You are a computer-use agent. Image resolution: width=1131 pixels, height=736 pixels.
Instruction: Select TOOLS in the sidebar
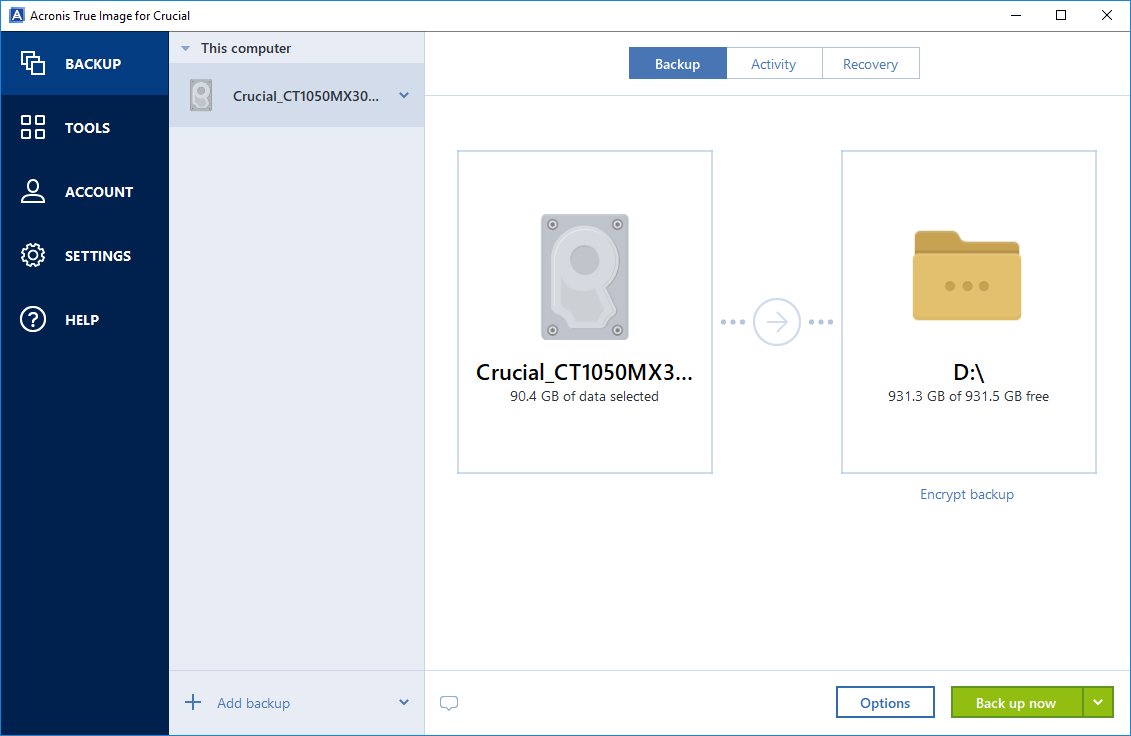84,128
